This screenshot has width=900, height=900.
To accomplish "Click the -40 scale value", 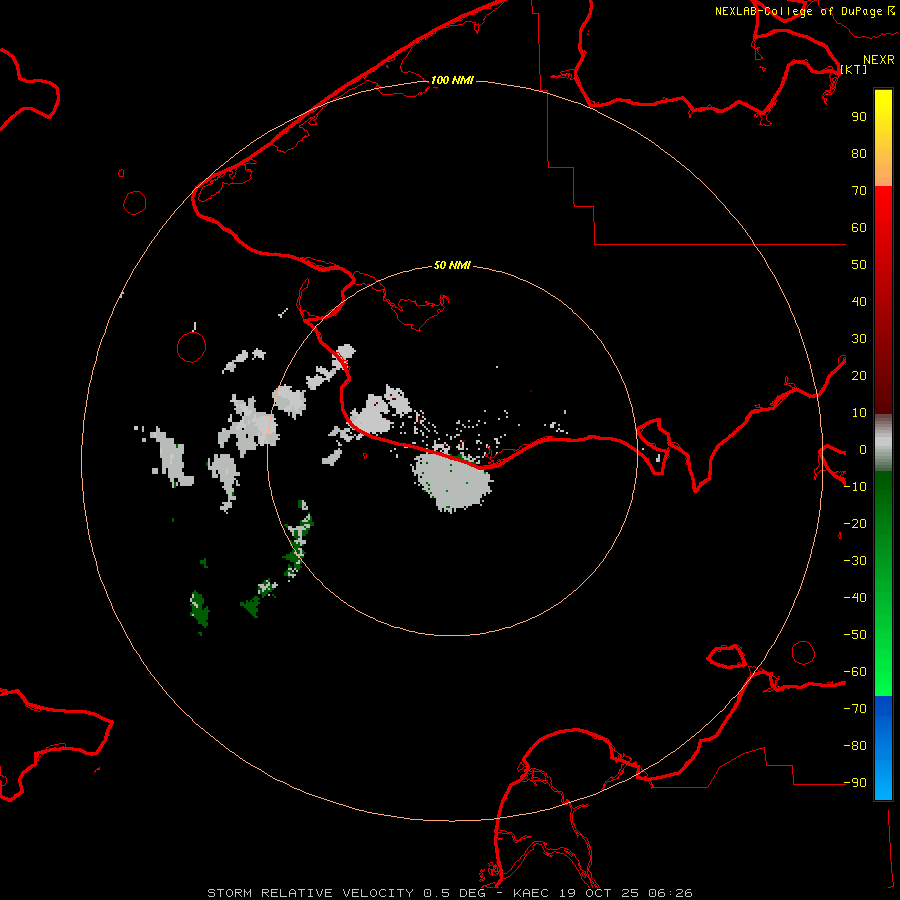I will (x=855, y=598).
